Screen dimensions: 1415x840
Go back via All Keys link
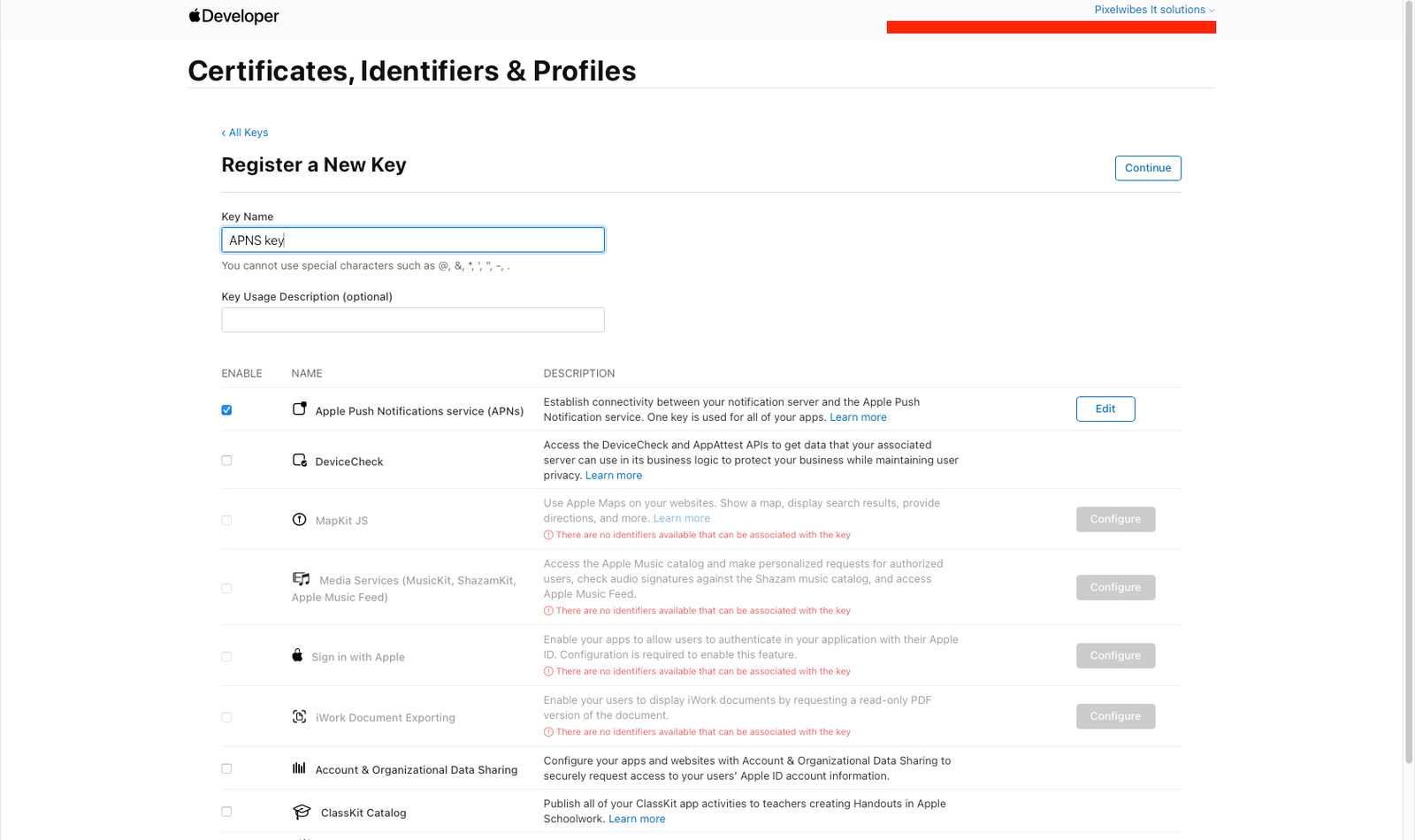point(245,133)
